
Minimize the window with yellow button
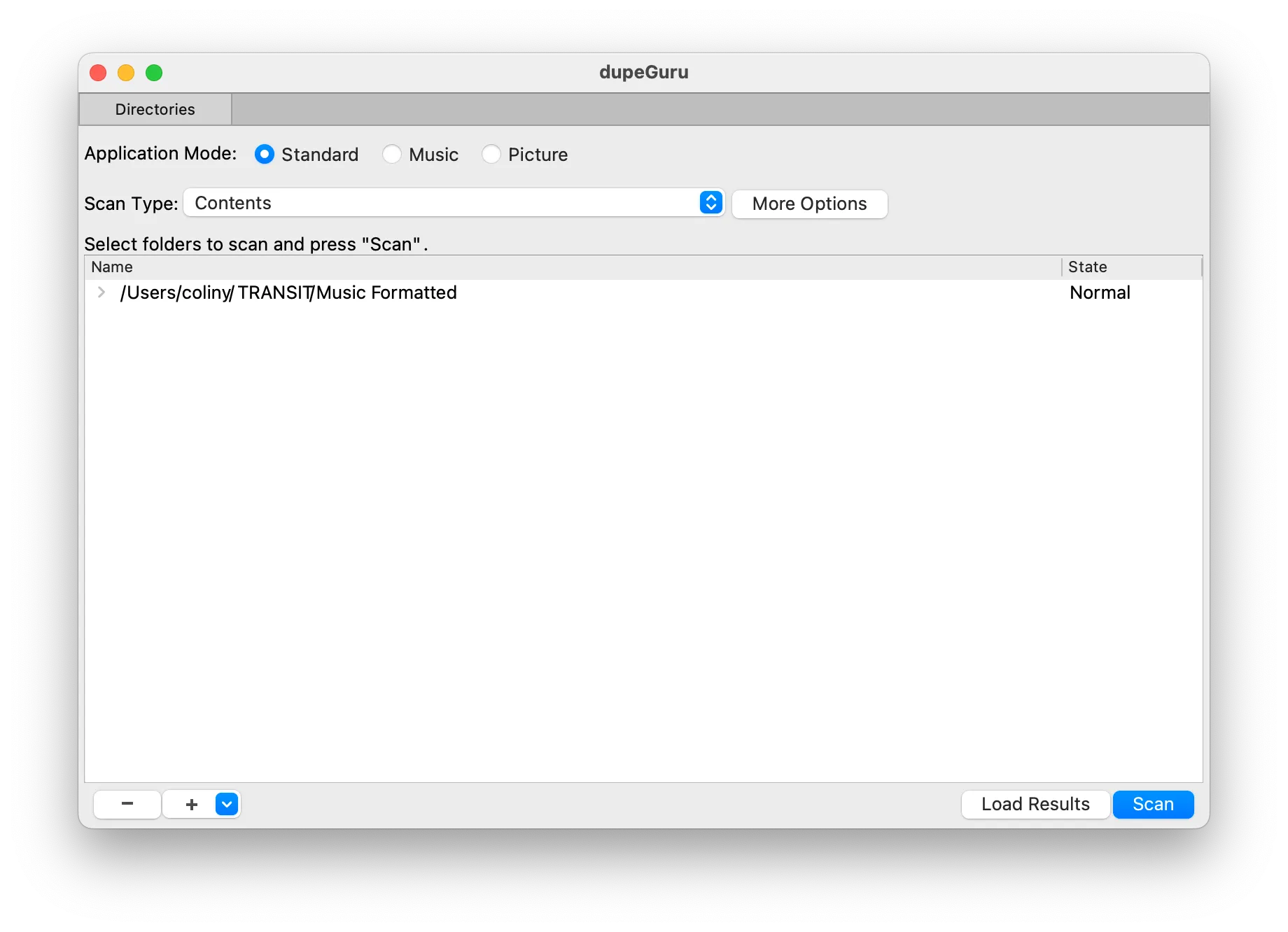126,73
